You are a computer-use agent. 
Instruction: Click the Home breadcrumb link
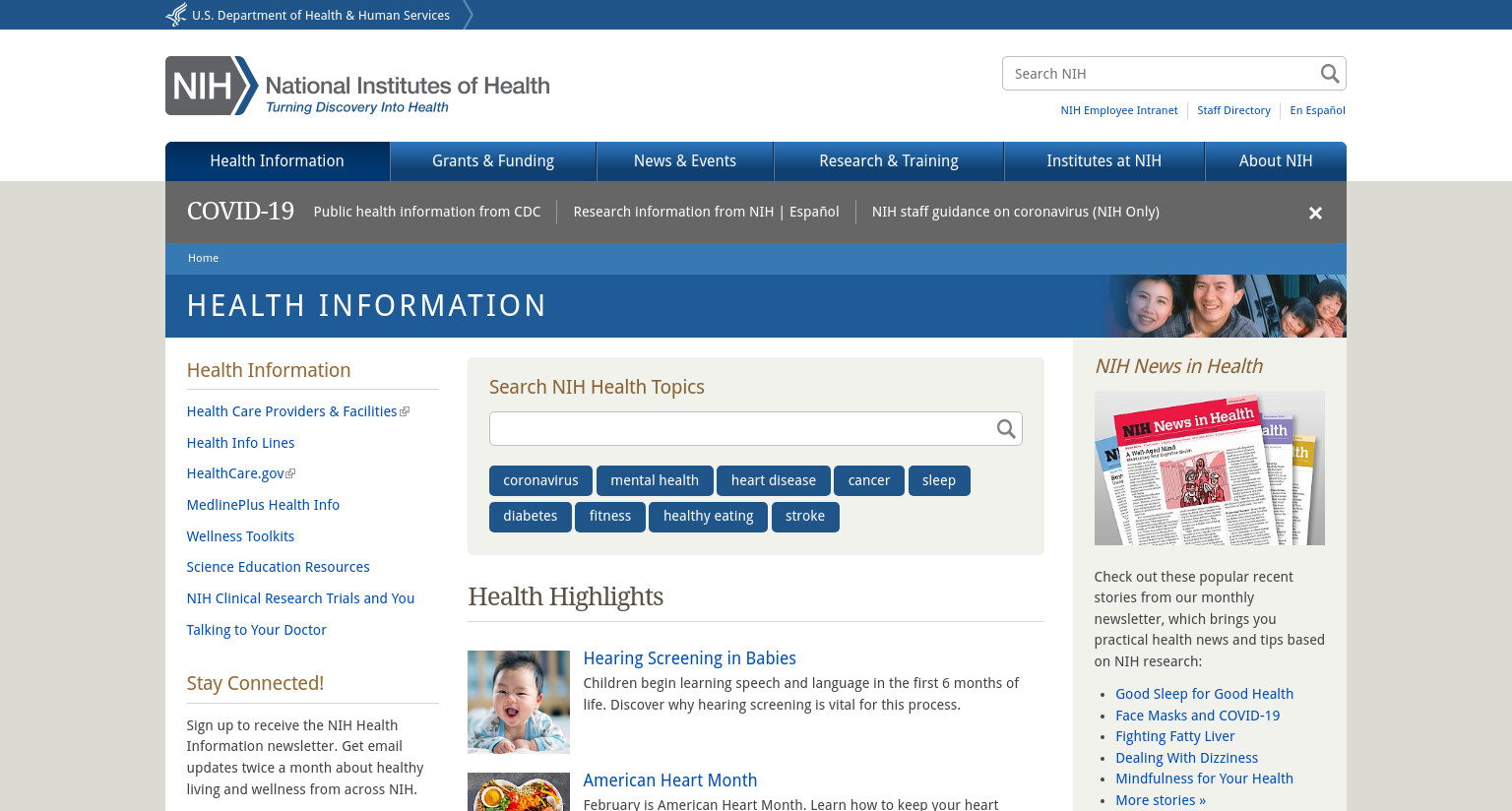[204, 258]
